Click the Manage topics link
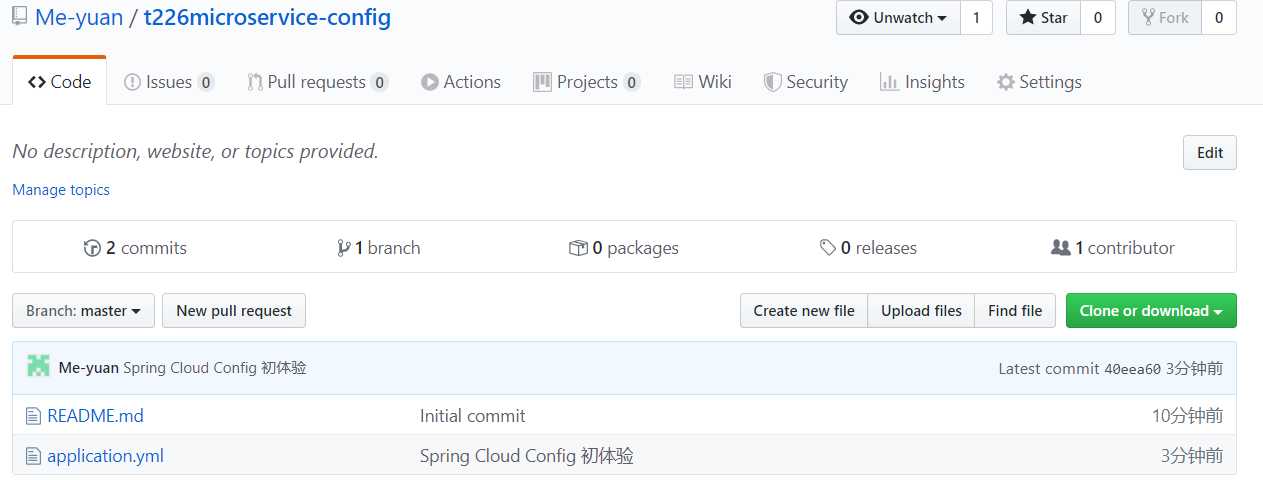The width and height of the screenshot is (1263, 480). tap(61, 190)
